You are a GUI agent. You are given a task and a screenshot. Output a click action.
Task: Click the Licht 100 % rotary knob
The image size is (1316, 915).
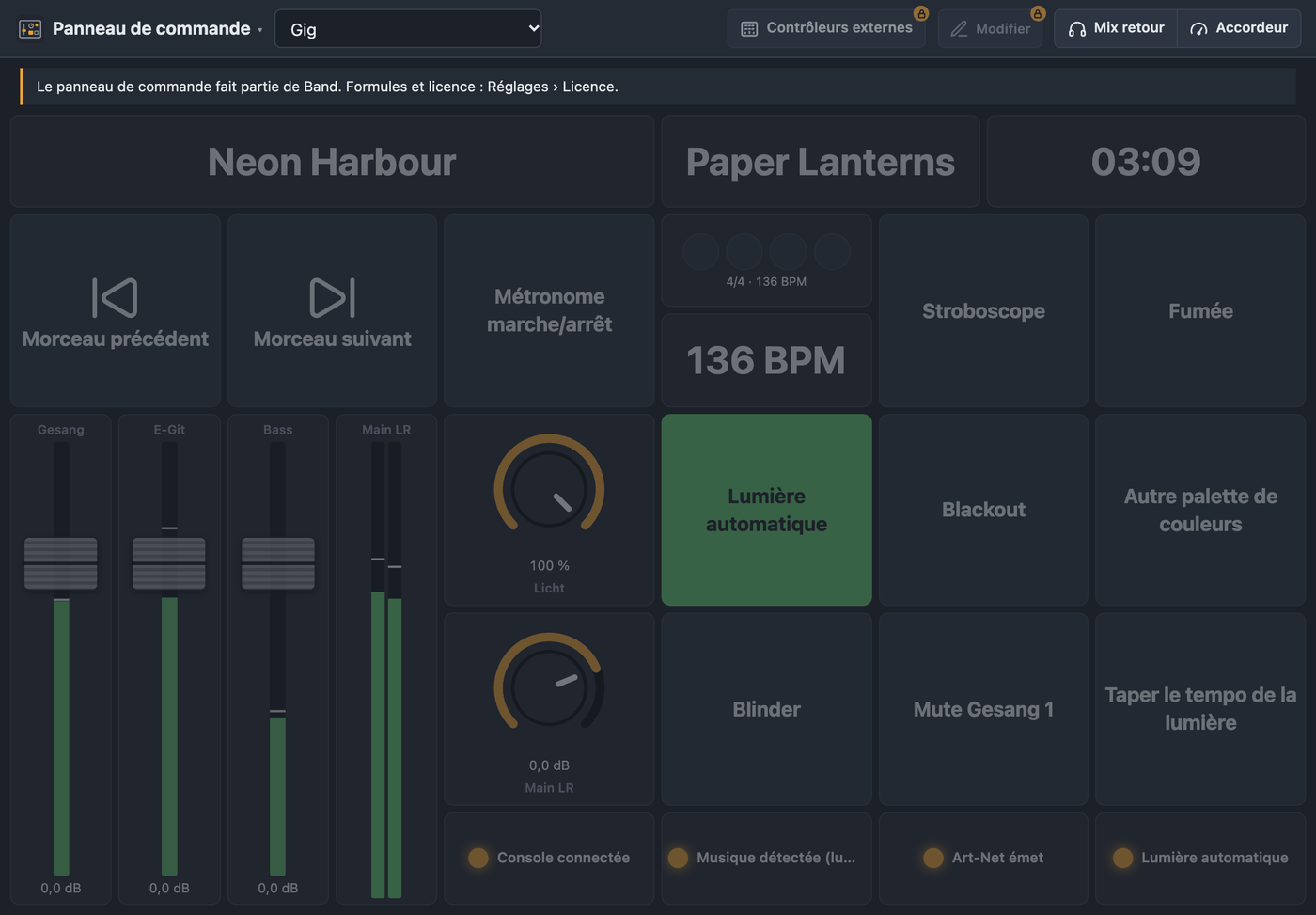click(549, 488)
